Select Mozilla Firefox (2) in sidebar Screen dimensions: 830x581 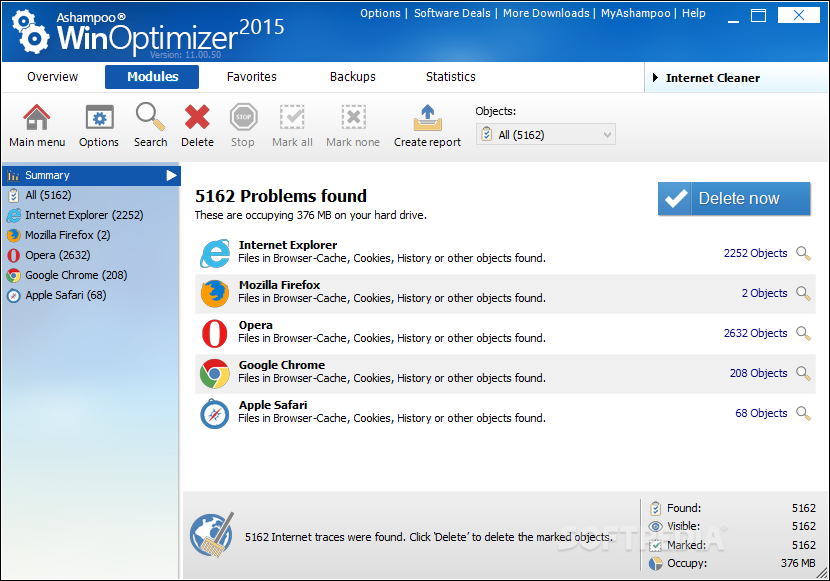(92, 235)
